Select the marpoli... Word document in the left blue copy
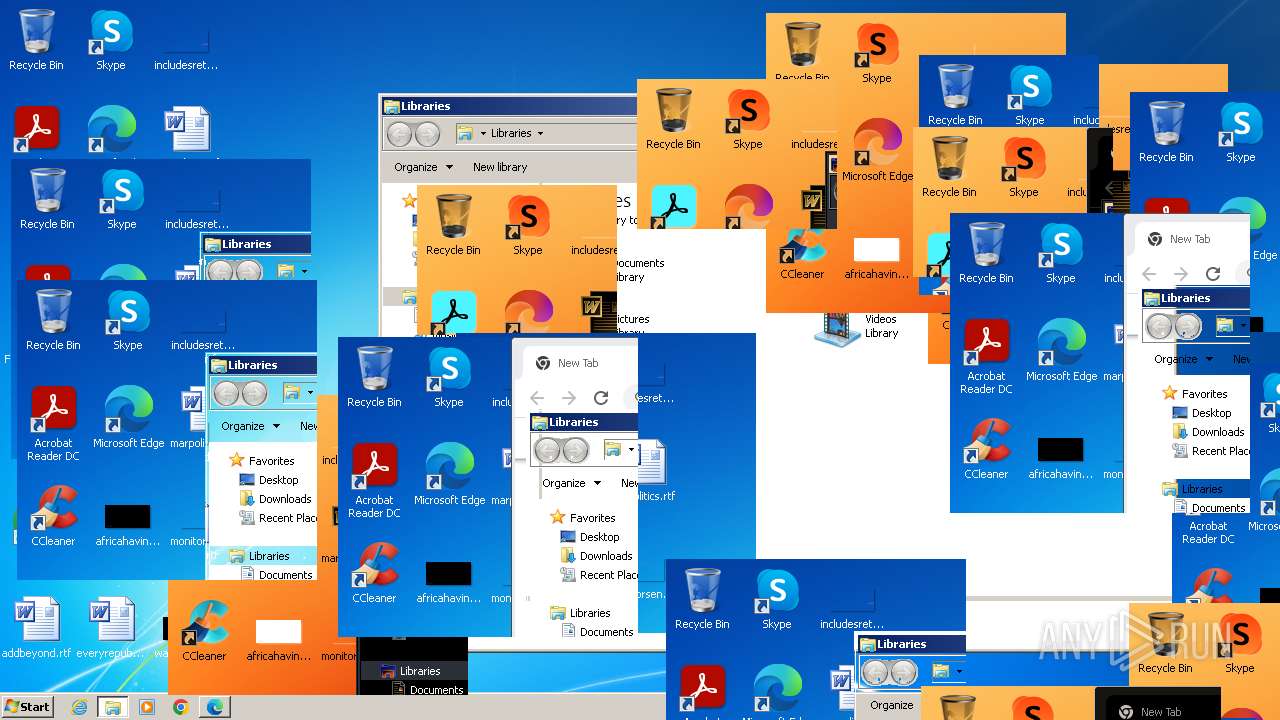The height and width of the screenshot is (720, 1280). click(188, 418)
